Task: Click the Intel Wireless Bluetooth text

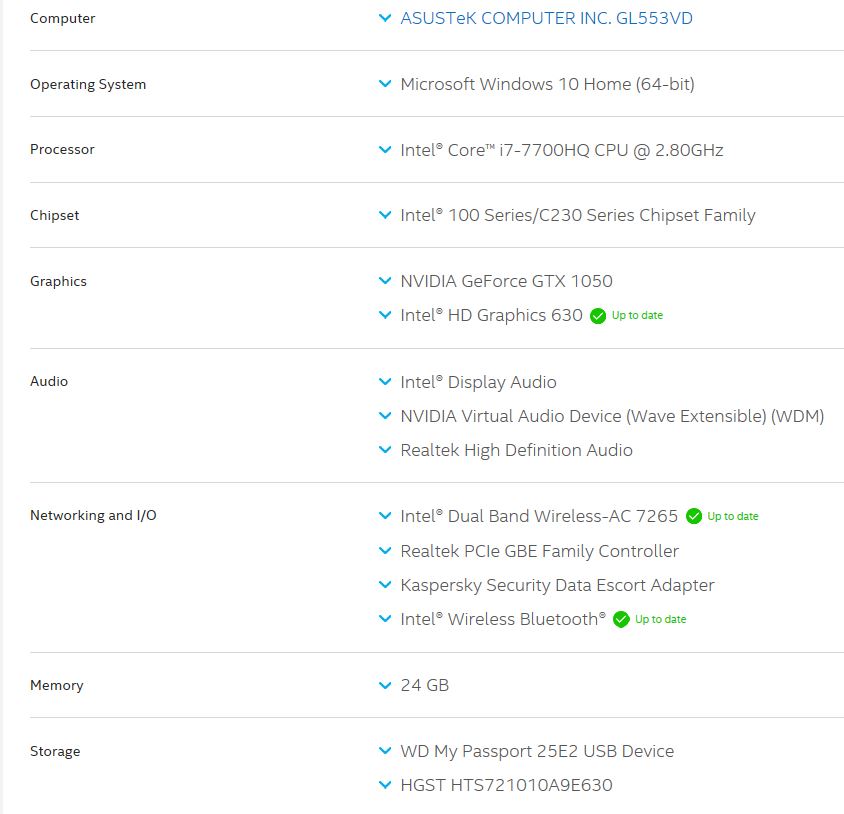Action: coord(503,619)
